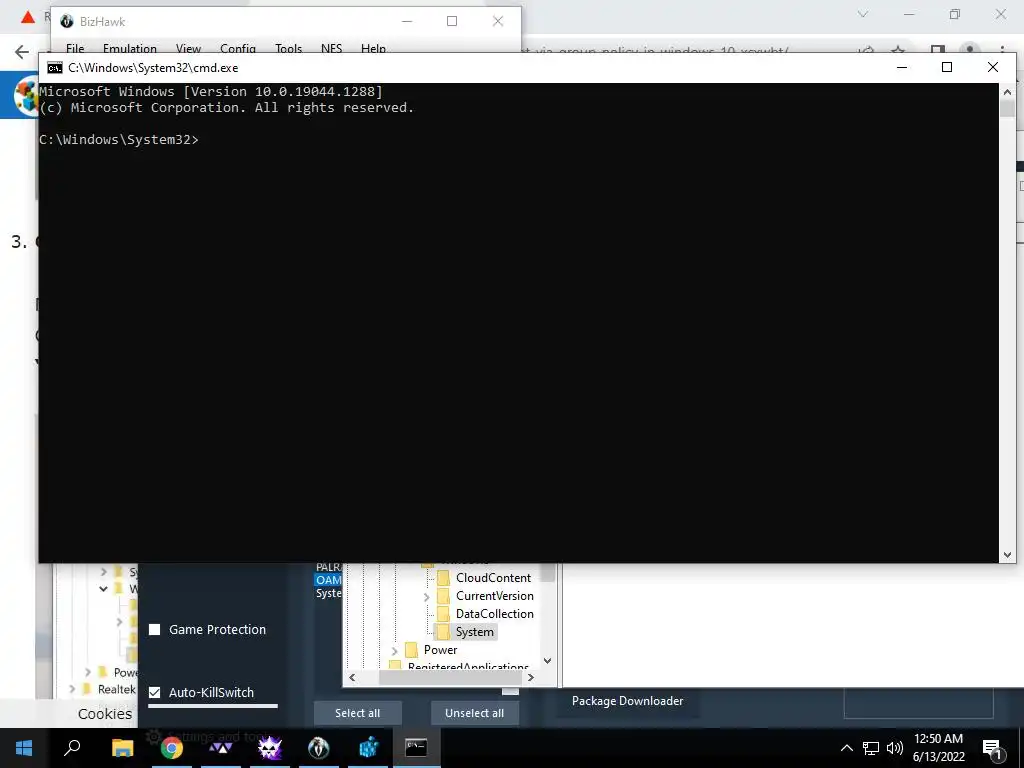
Task: Select the DataCollection folder
Action: (494, 614)
